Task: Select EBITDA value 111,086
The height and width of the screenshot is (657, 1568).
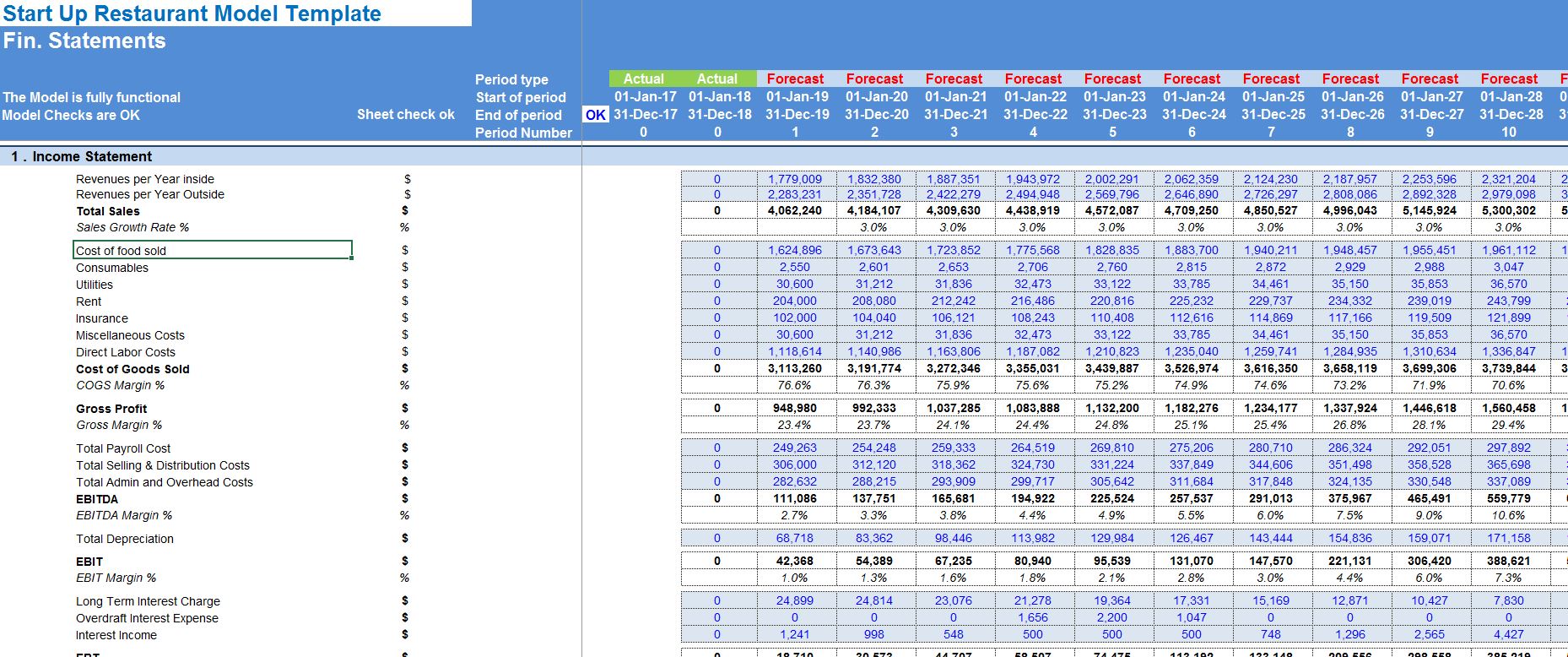Action: 795,498
